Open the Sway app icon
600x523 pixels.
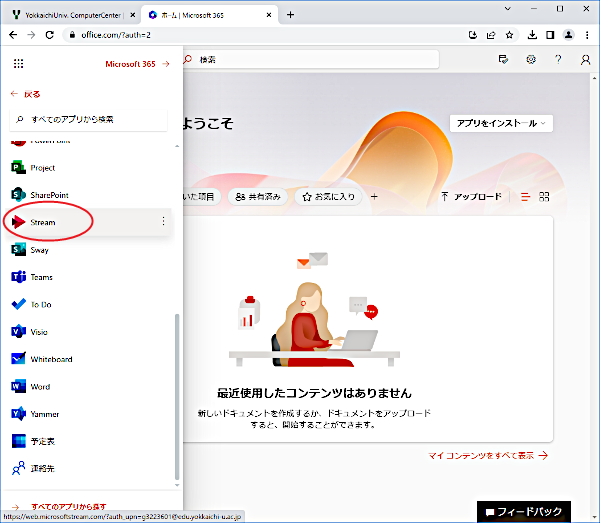coord(18,250)
